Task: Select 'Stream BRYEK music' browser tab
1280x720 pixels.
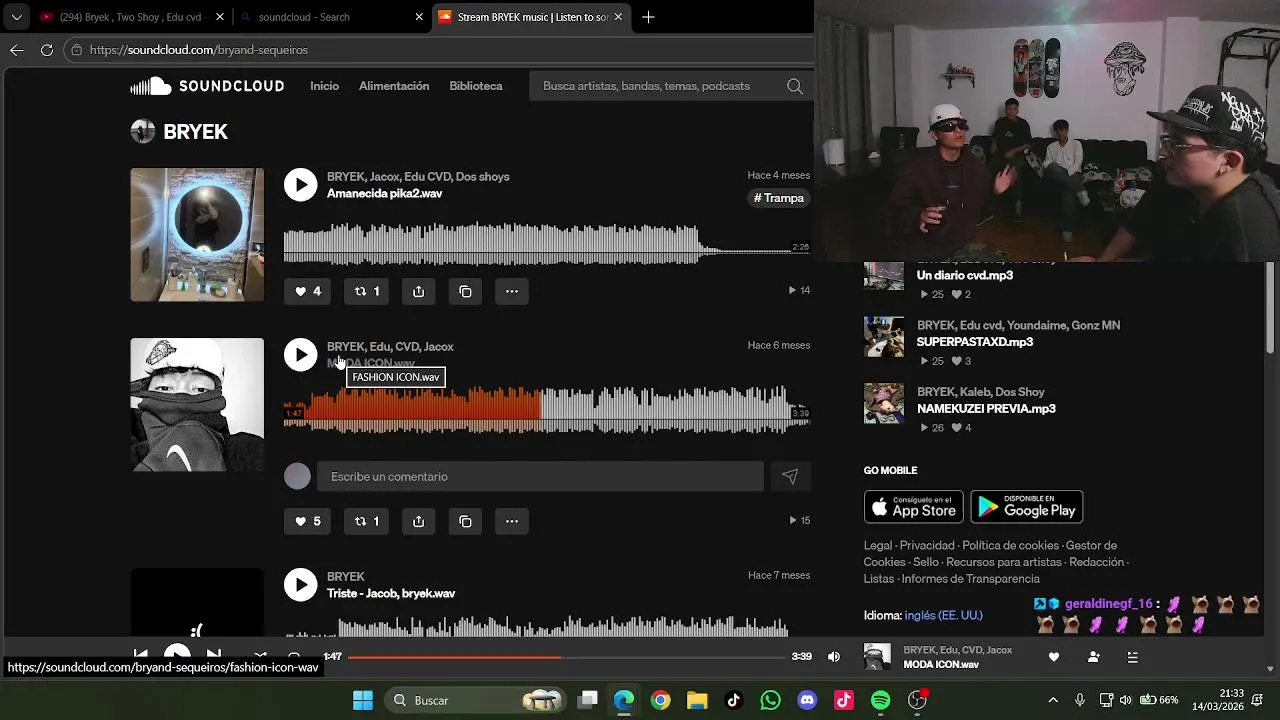Action: coord(530,17)
